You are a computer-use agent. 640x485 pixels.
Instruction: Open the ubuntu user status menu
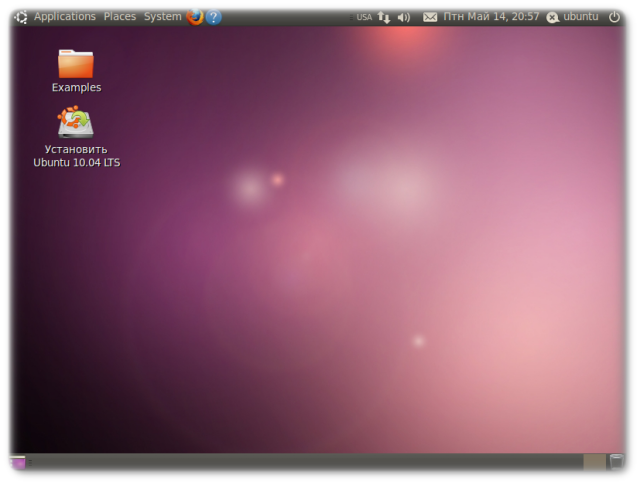coord(573,16)
